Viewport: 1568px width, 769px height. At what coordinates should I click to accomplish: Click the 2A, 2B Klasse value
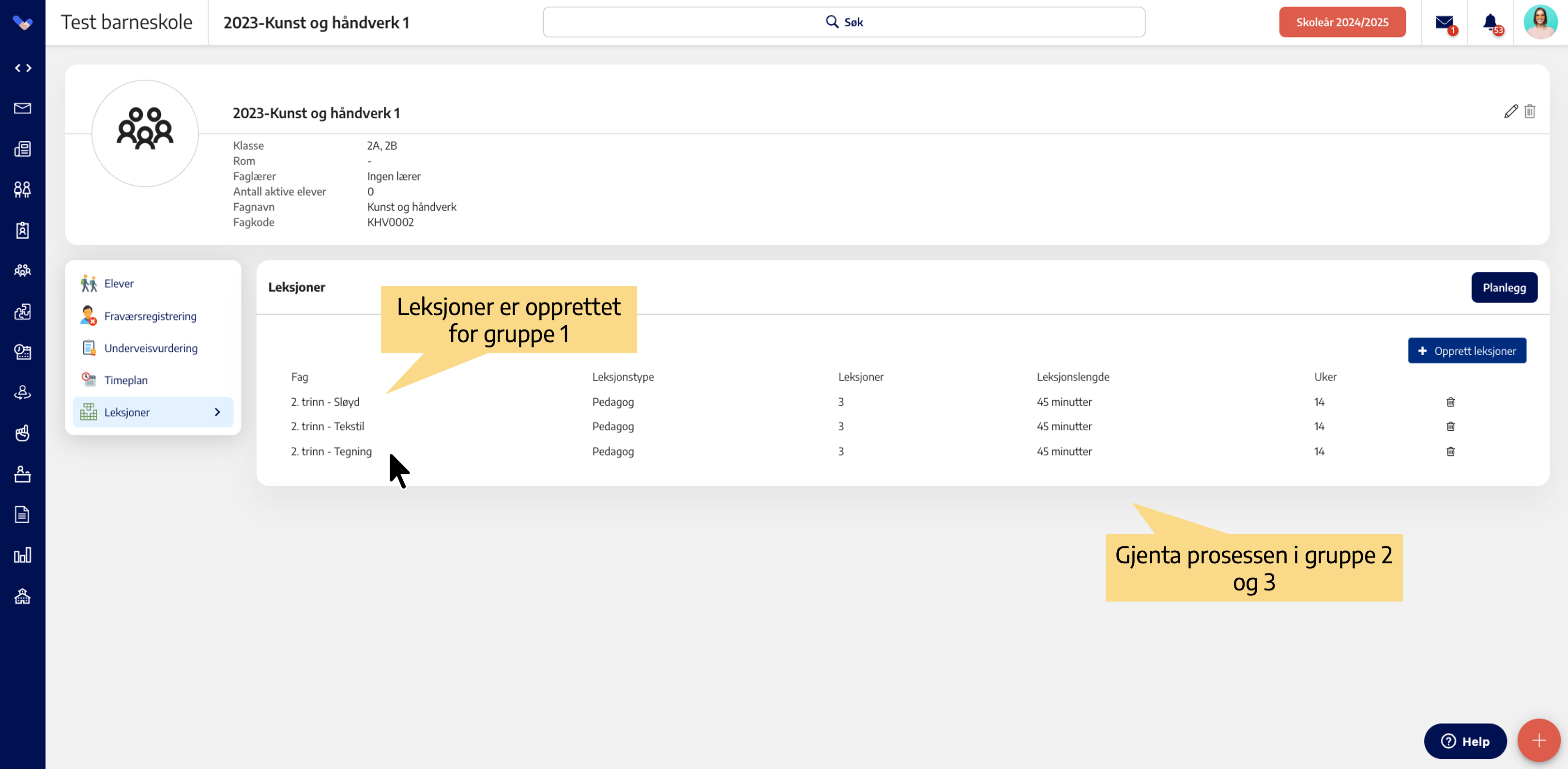(381, 145)
